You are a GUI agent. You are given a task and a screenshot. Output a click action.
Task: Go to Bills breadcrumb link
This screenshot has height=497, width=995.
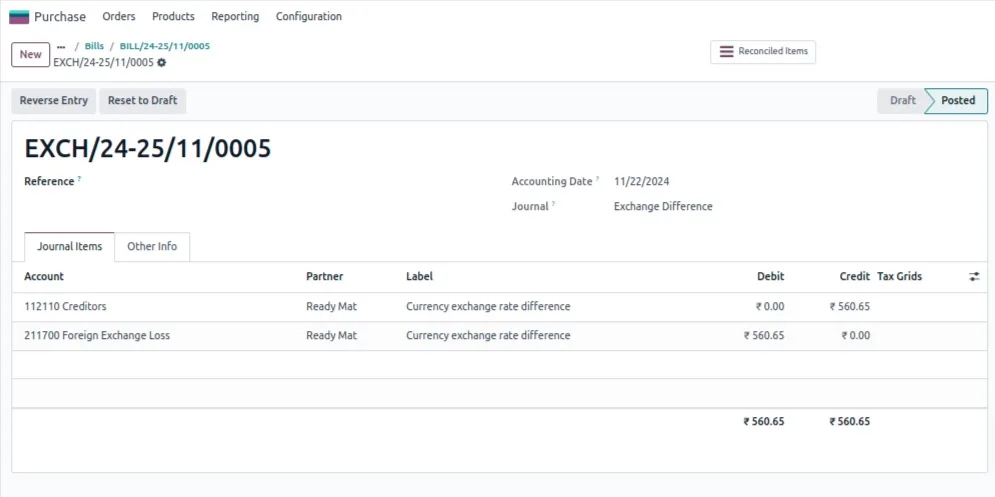(95, 46)
